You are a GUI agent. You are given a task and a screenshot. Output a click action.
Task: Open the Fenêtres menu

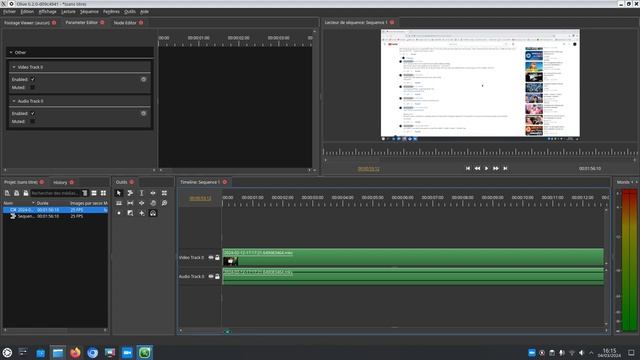coord(111,12)
